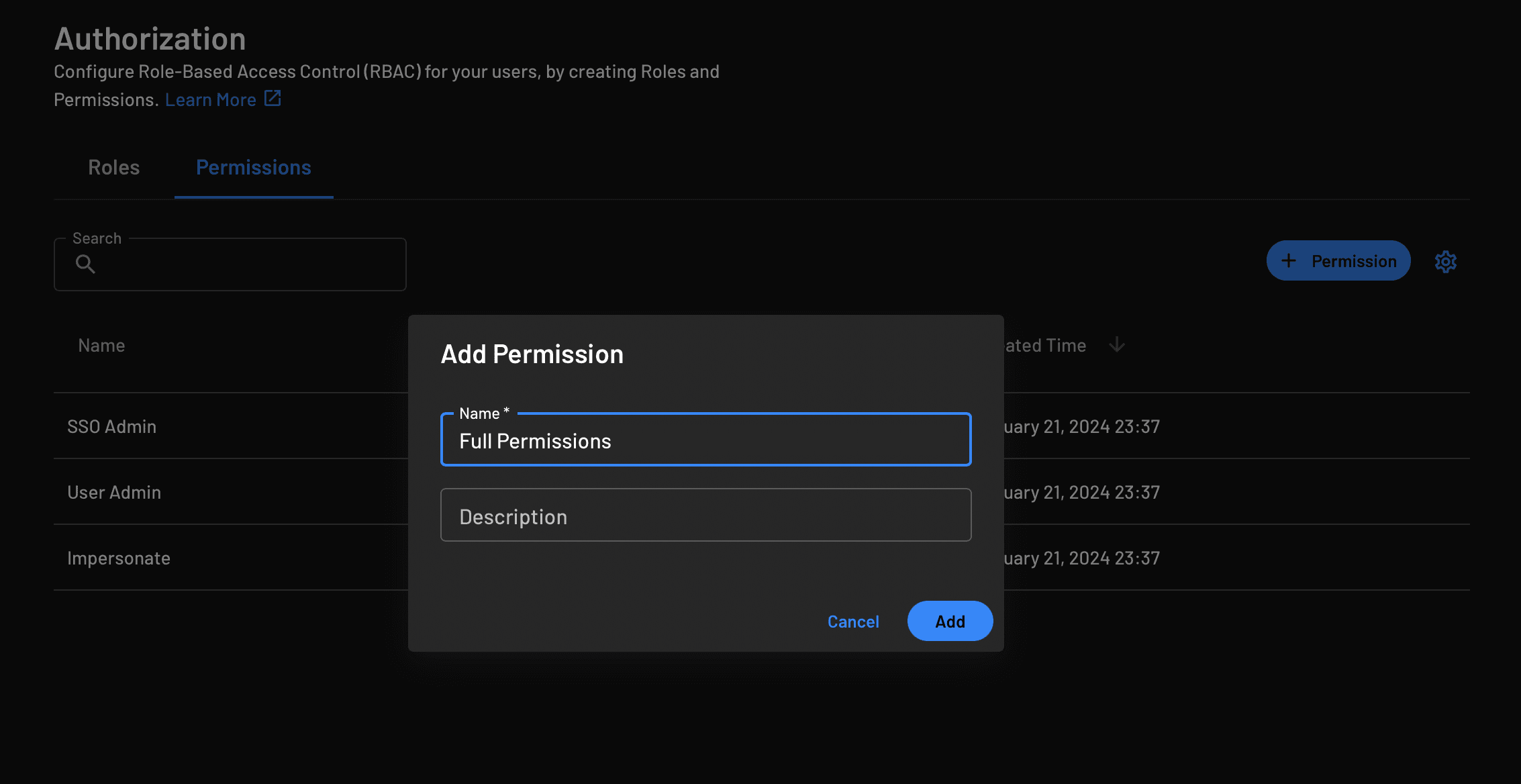Sort by the Created Time column header
This screenshot has height=784, width=1521.
[x=1045, y=346]
